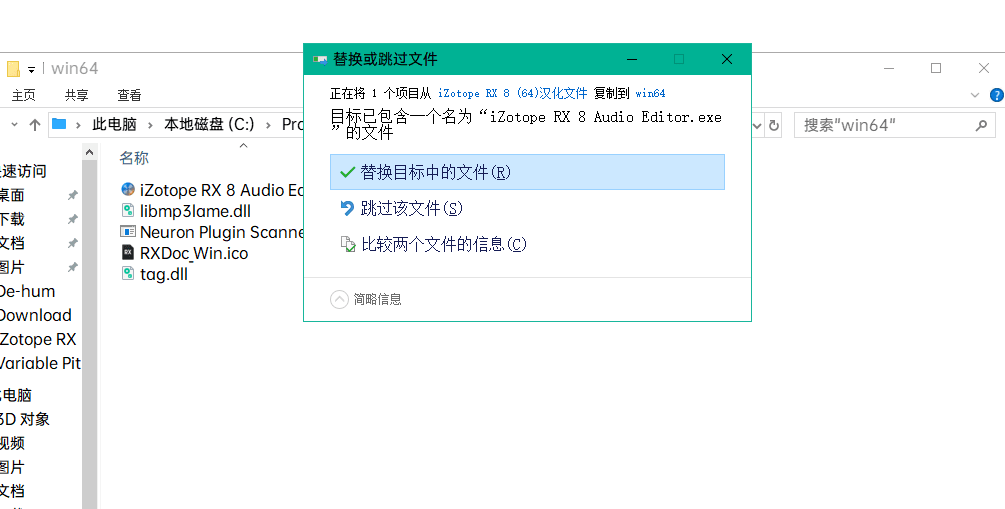1005x509 pixels.
Task: Click the search magnifier icon
Action: click(x=983, y=125)
